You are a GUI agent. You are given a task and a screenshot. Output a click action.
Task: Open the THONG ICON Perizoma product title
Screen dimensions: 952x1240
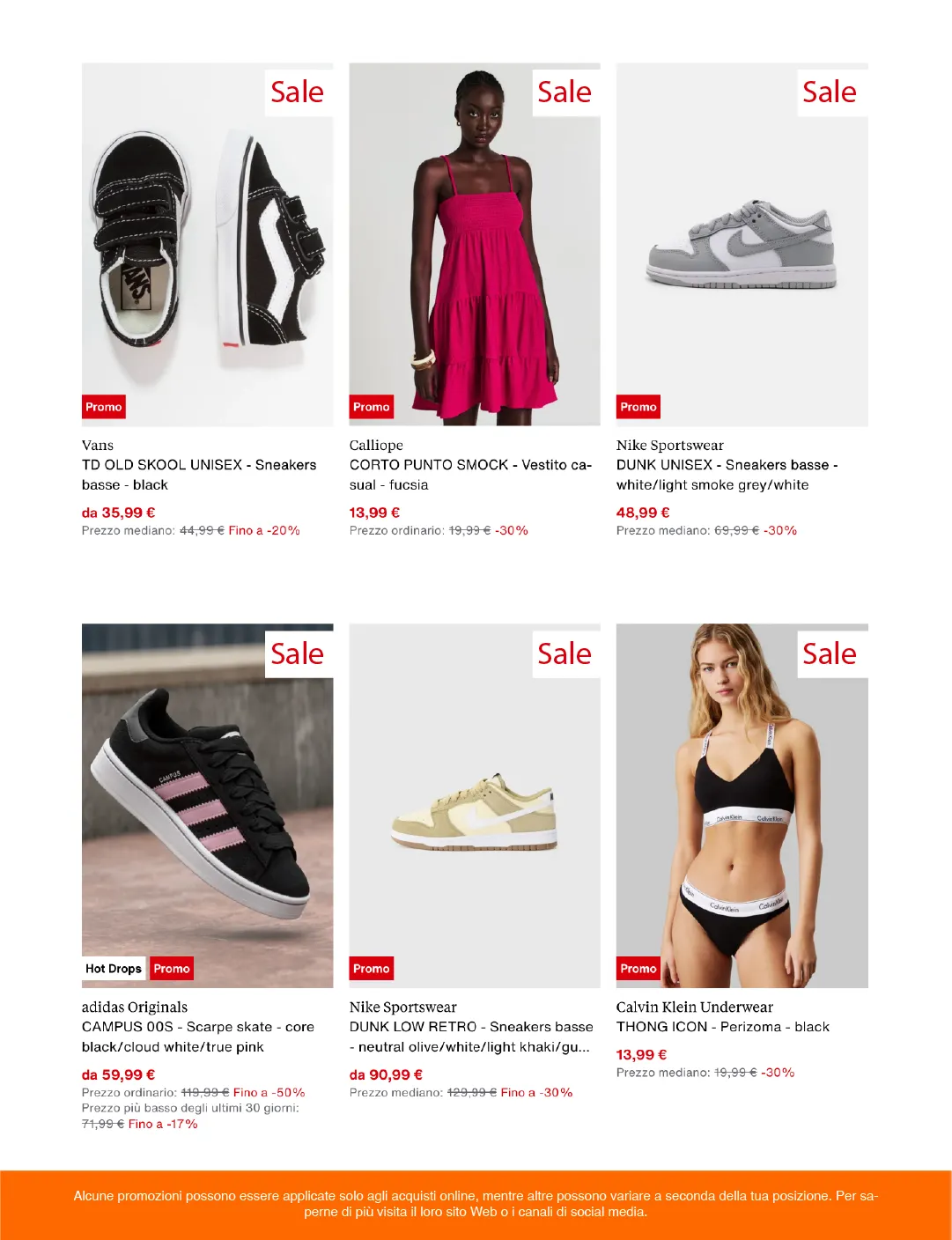coord(723,1027)
